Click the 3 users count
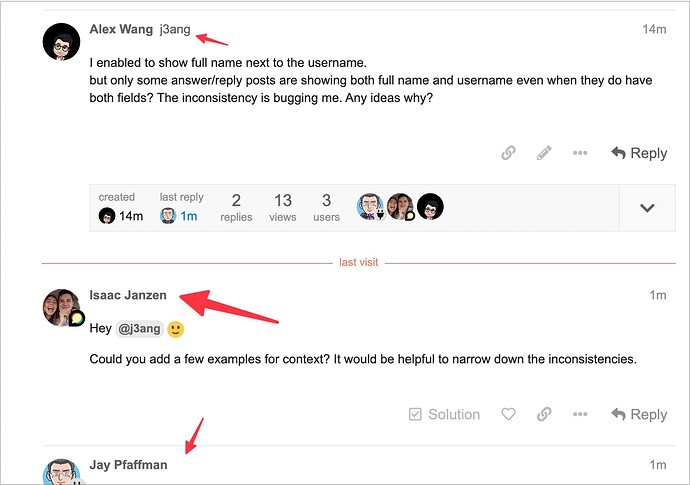The height and width of the screenshot is (485, 690). [327, 207]
